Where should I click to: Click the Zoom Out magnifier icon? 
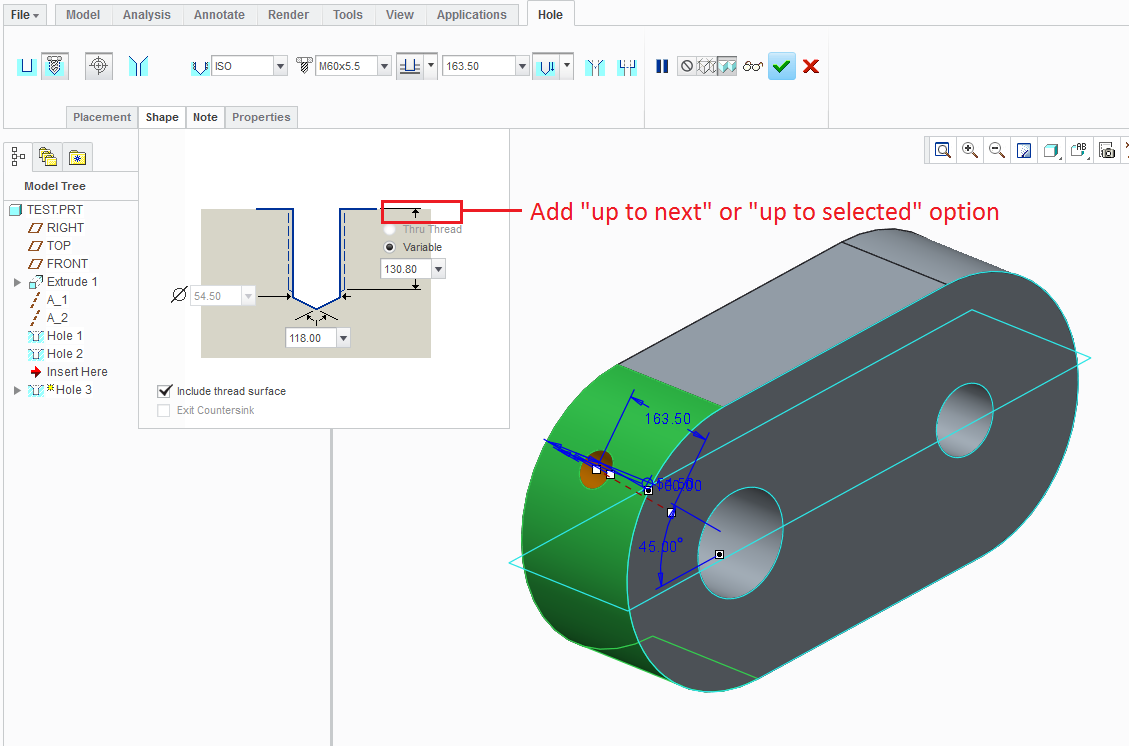pos(997,150)
